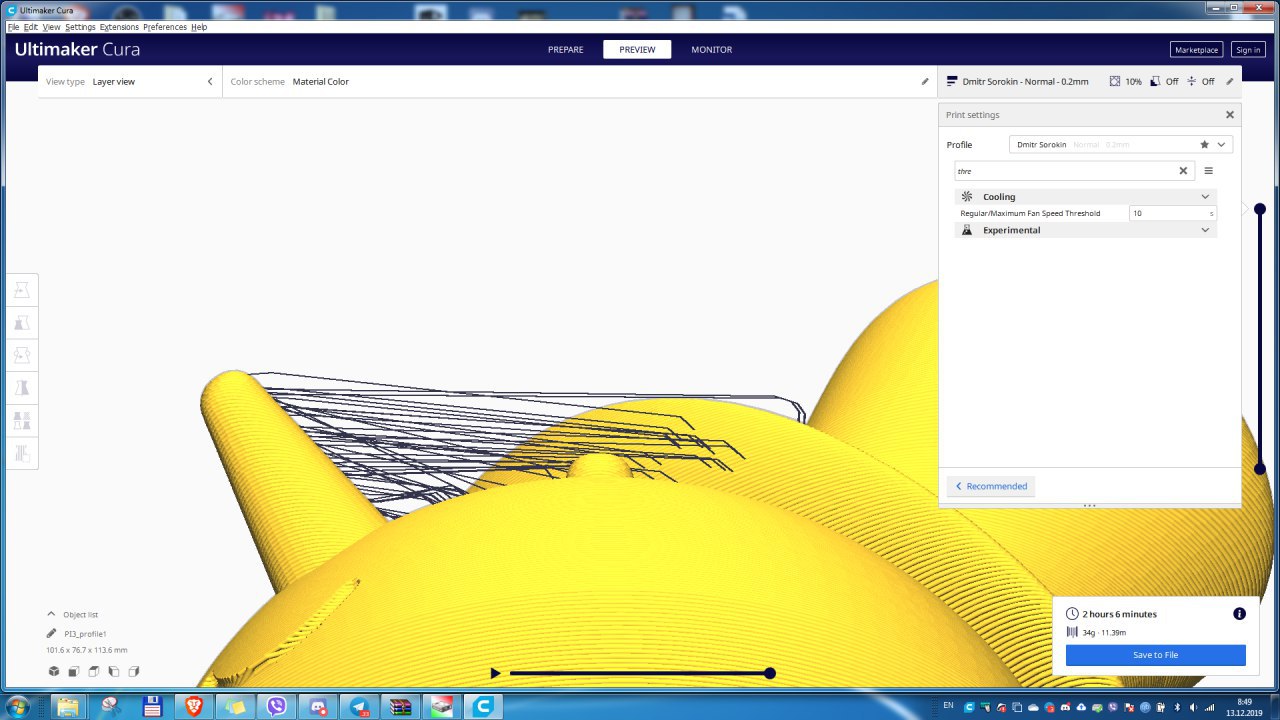Open Discord from taskbar

[318, 707]
